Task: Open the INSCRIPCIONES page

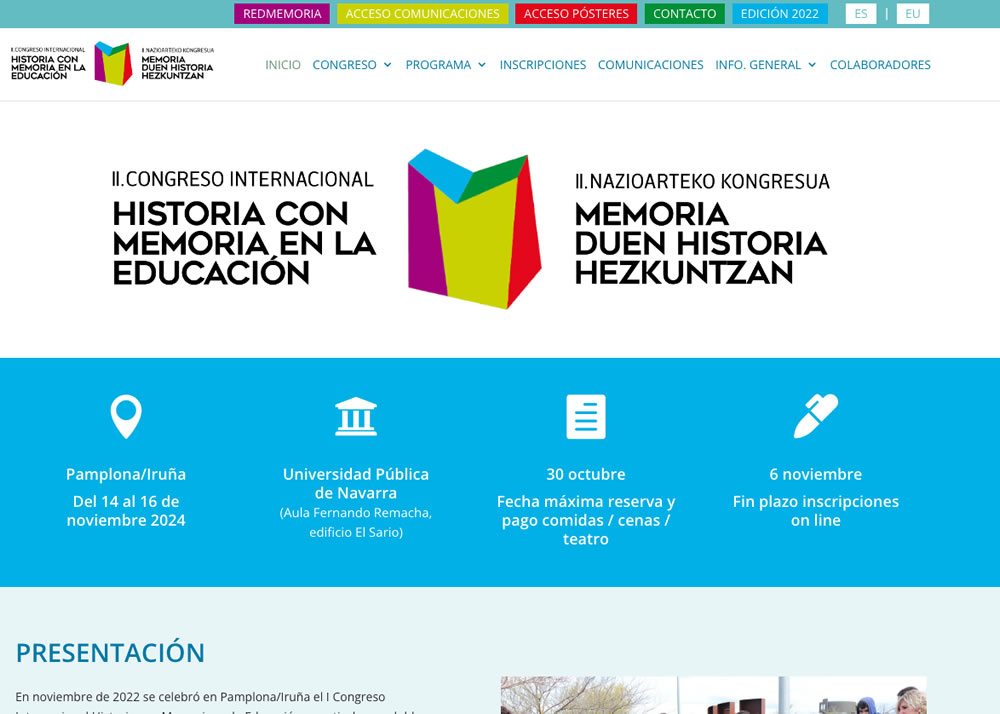Action: [x=543, y=65]
